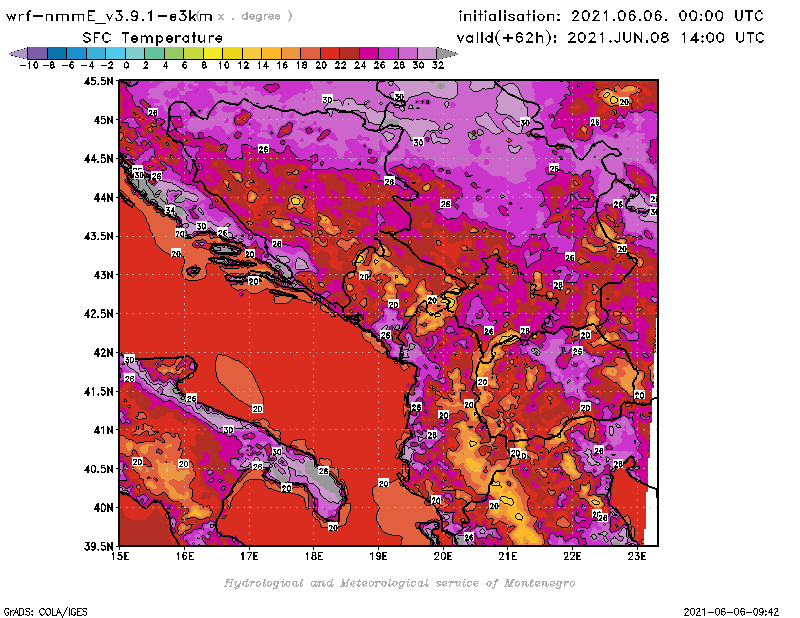Click the longitude label '21E'
This screenshot has width=800, height=618.
coord(508,556)
